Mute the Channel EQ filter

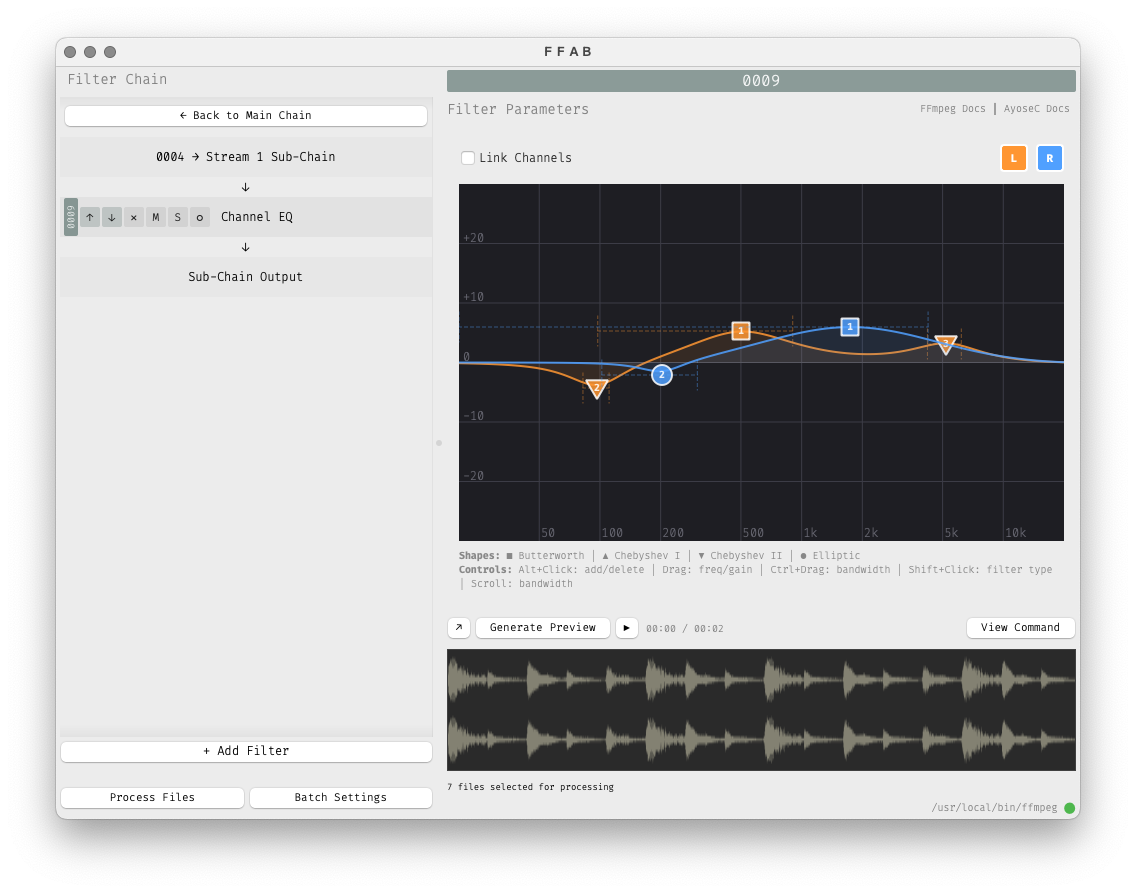point(156,217)
